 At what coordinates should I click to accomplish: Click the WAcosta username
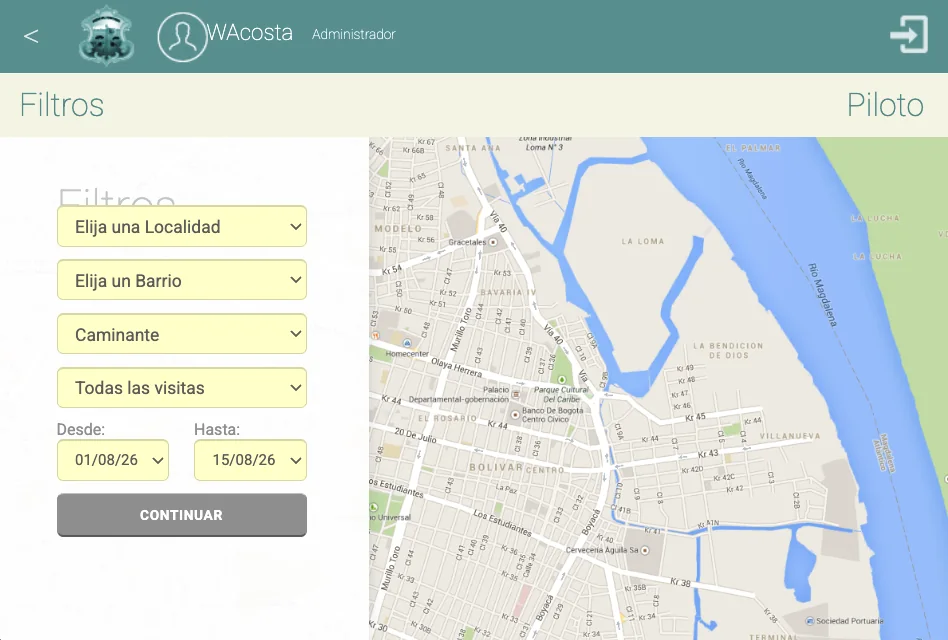250,33
